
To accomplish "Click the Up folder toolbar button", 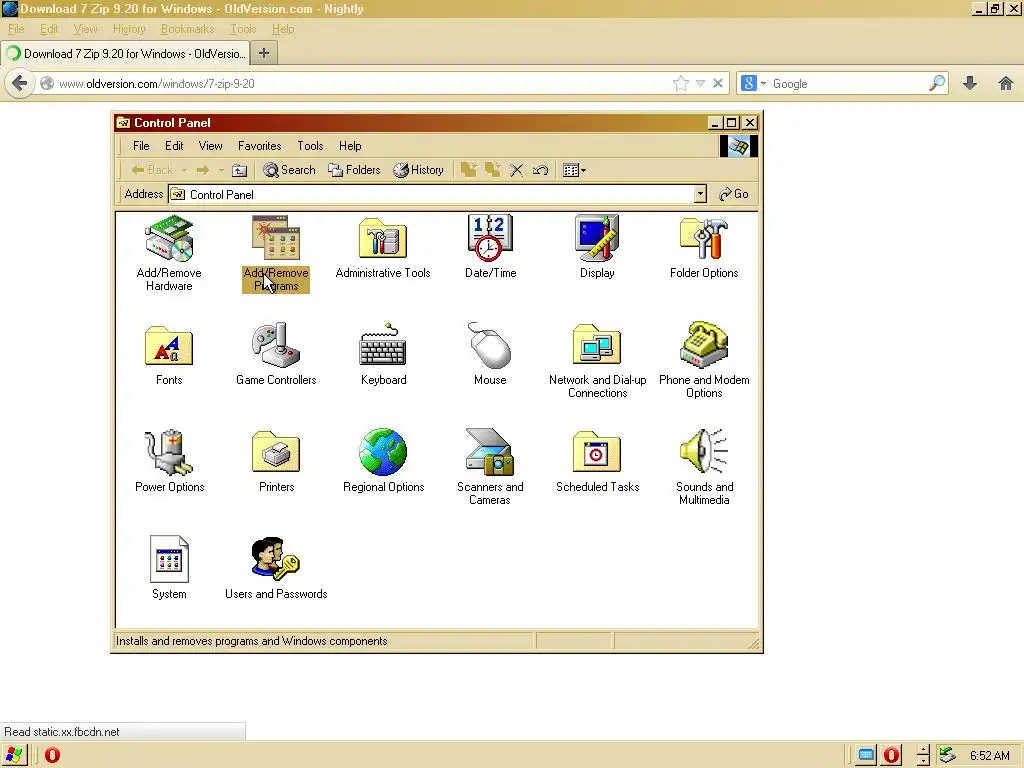I will [240, 170].
